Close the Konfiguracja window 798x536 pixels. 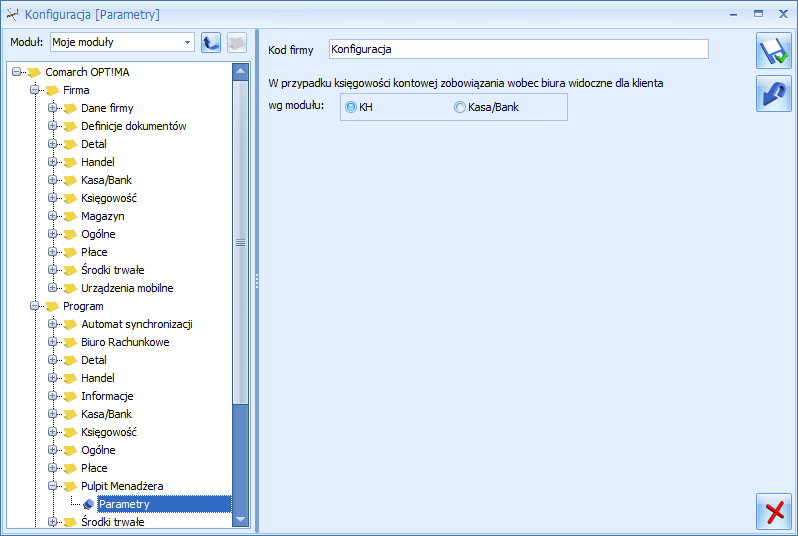click(x=783, y=14)
